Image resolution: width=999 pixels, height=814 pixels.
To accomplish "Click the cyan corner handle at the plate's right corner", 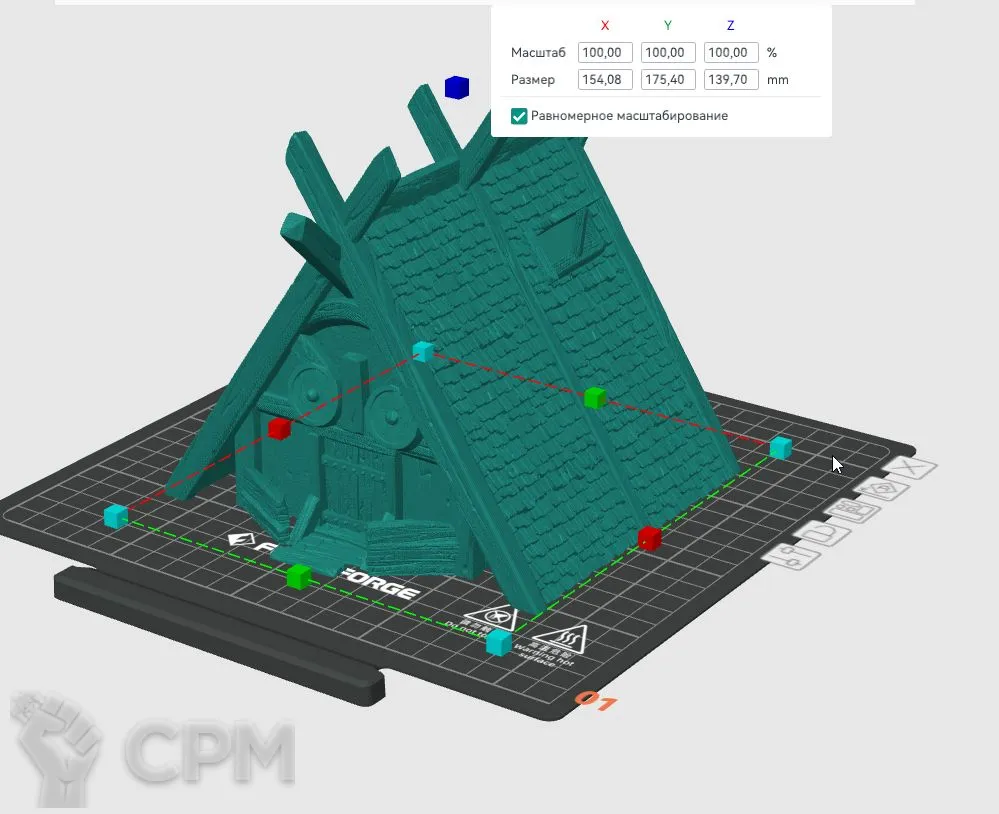I will pos(780,447).
